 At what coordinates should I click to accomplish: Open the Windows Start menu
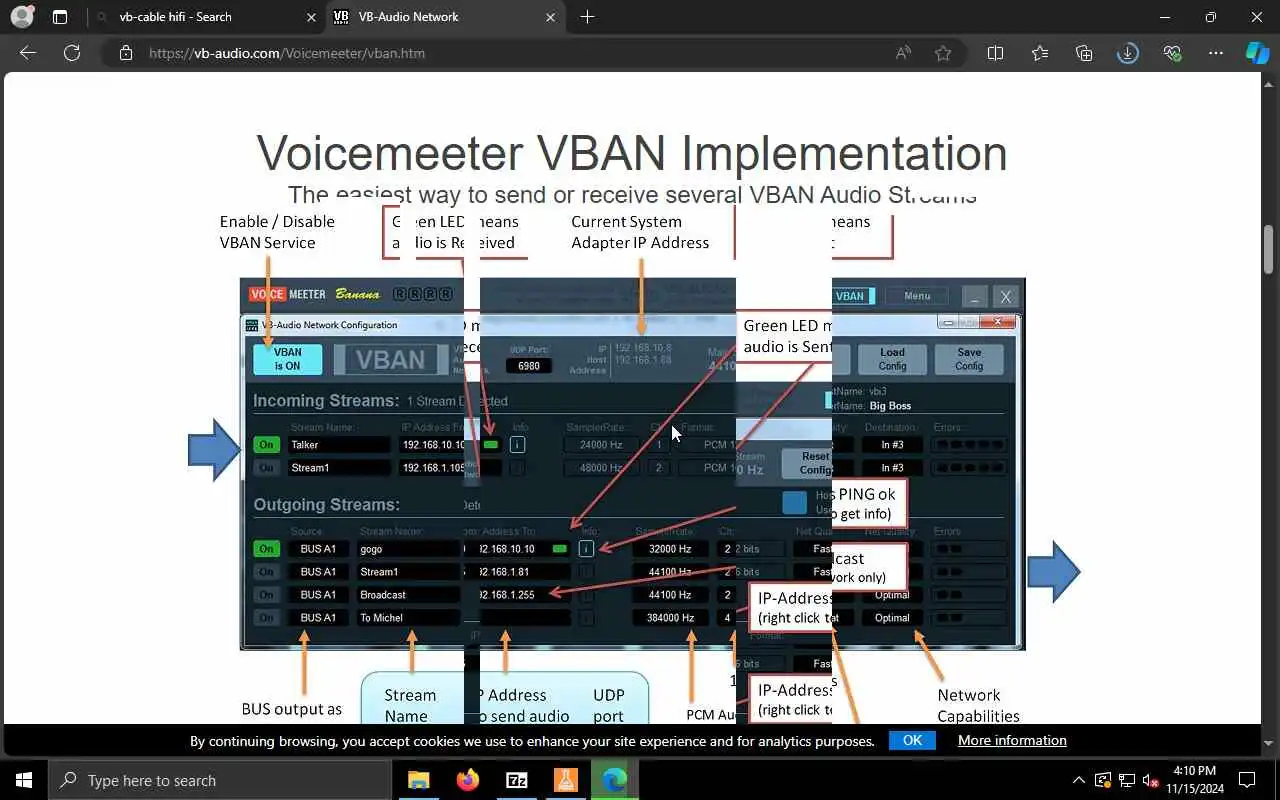(x=24, y=780)
